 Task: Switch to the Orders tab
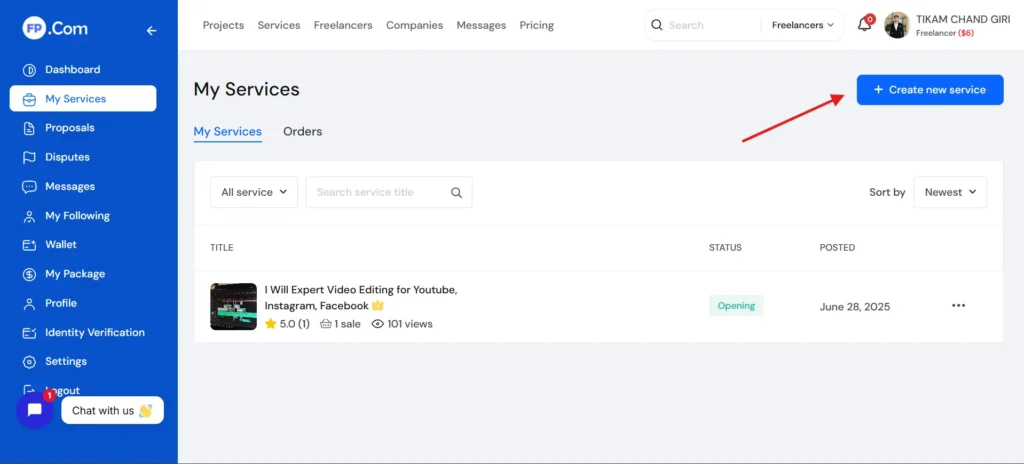point(302,131)
